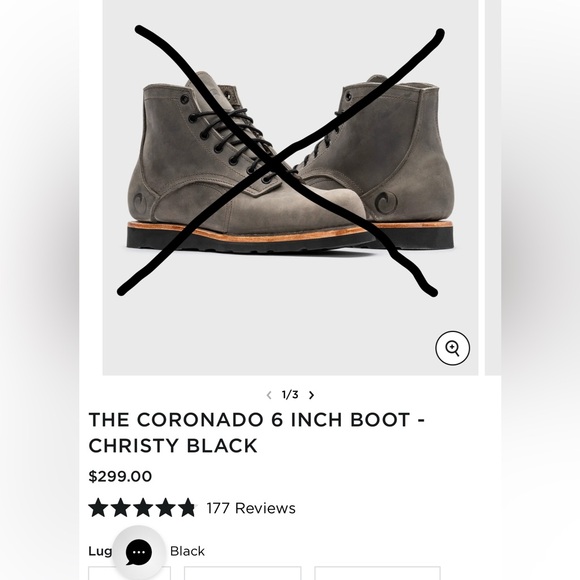The image size is (580, 580).
Task: Click the fifth rating star
Action: pos(188,508)
